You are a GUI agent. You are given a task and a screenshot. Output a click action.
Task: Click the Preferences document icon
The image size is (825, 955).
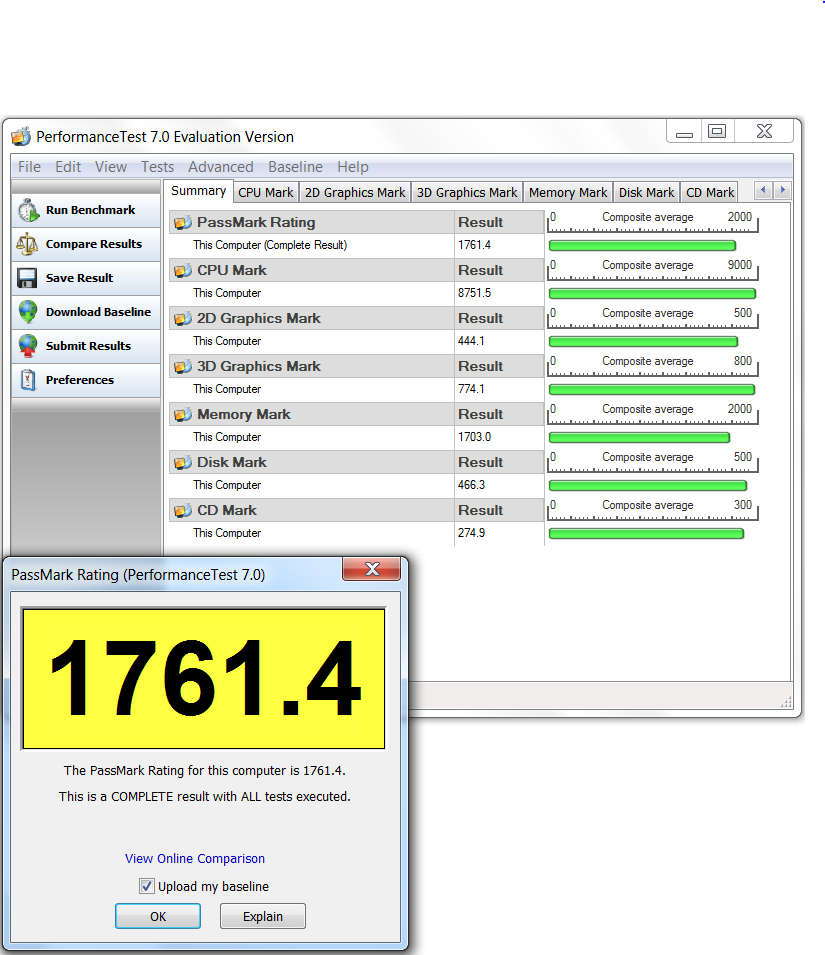tap(27, 380)
